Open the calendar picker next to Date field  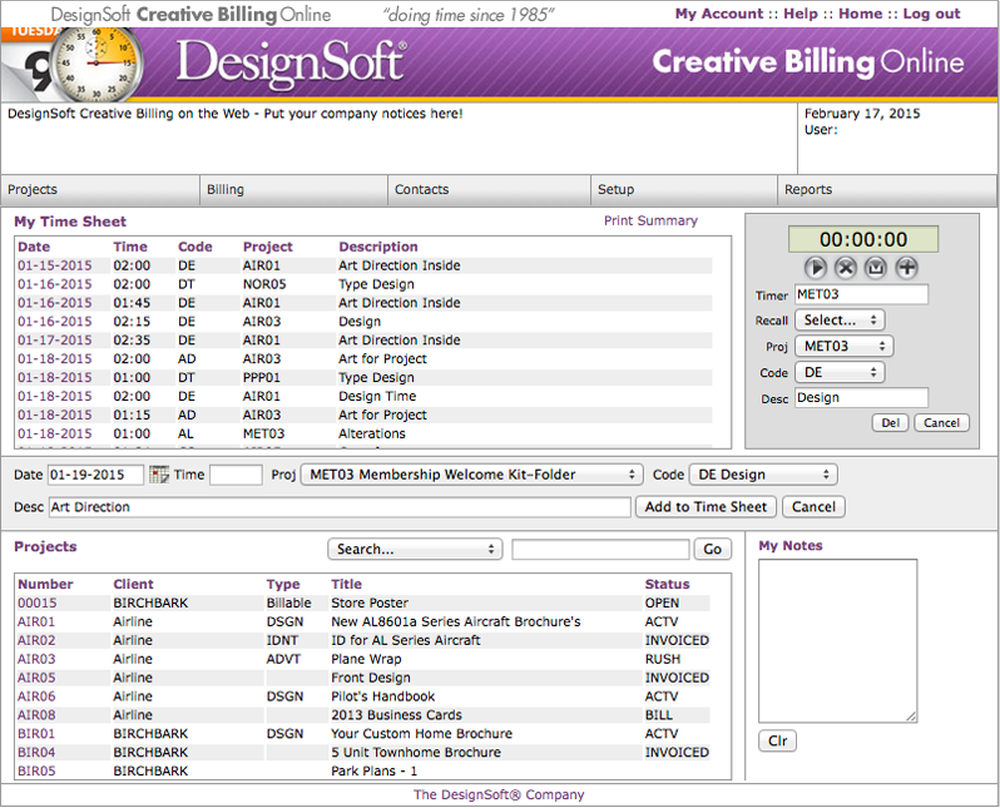point(159,474)
